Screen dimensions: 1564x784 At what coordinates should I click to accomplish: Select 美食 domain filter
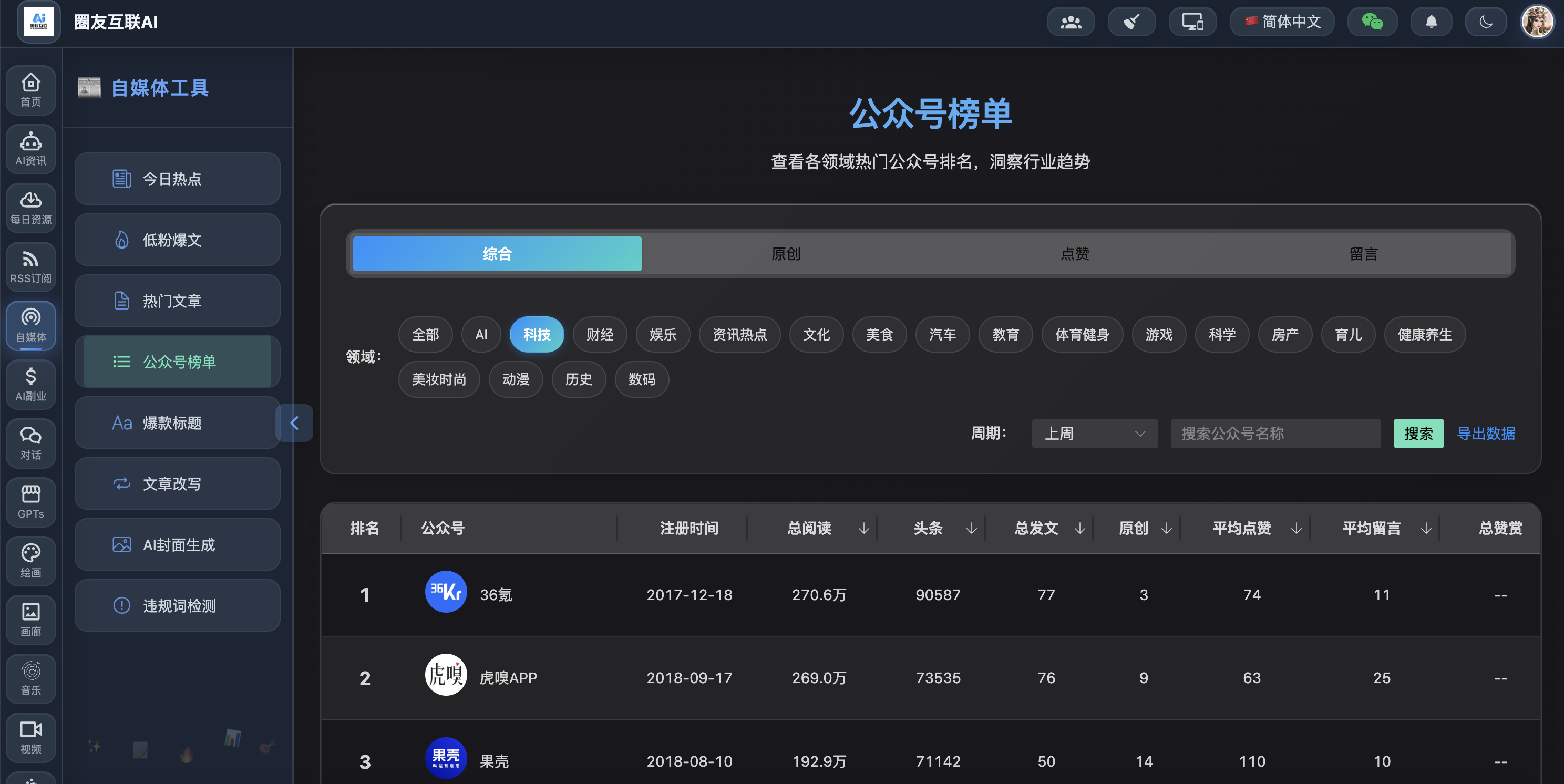click(x=879, y=335)
